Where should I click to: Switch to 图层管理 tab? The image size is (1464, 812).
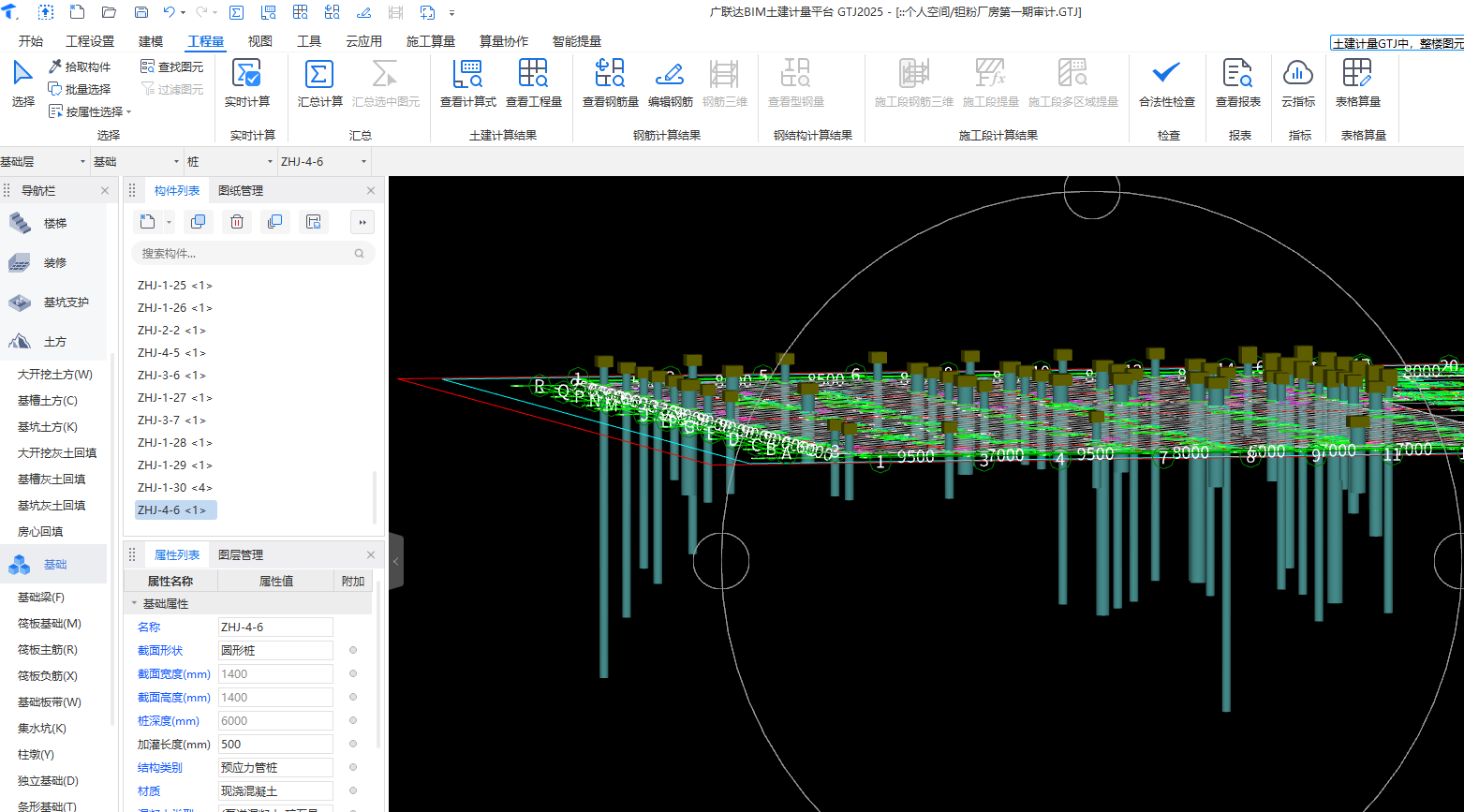point(241,554)
